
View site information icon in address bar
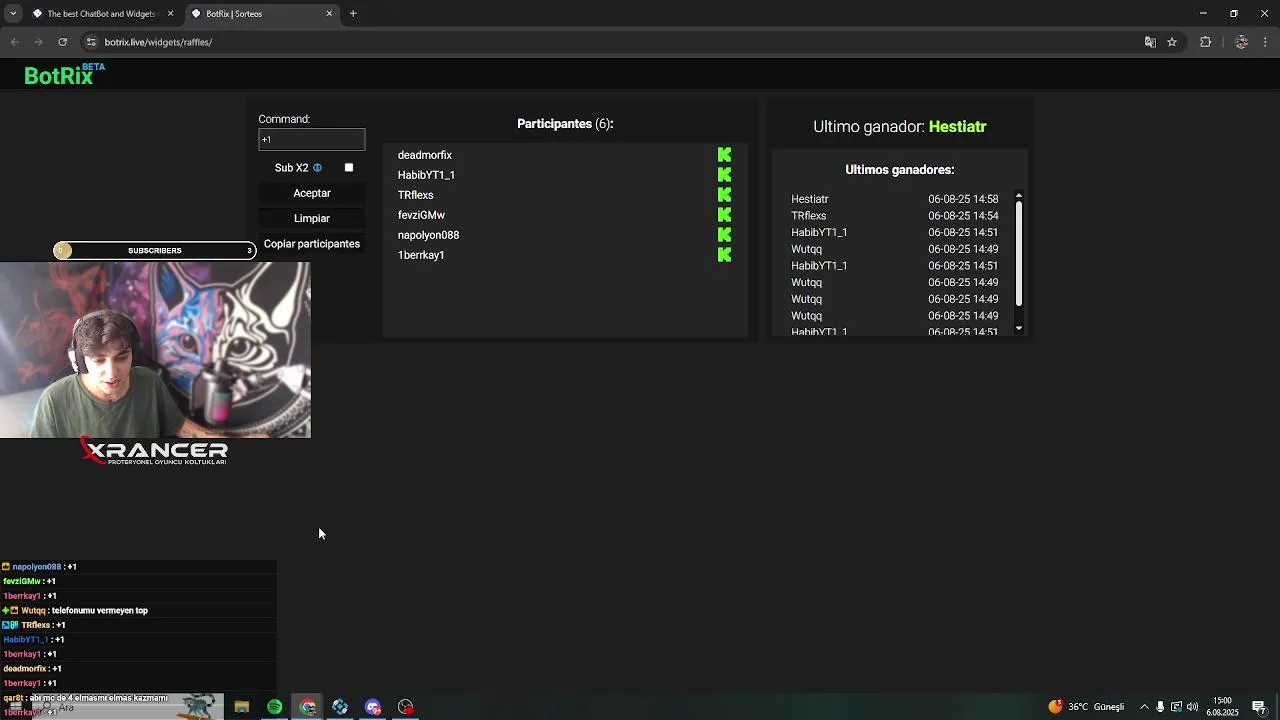(x=91, y=42)
